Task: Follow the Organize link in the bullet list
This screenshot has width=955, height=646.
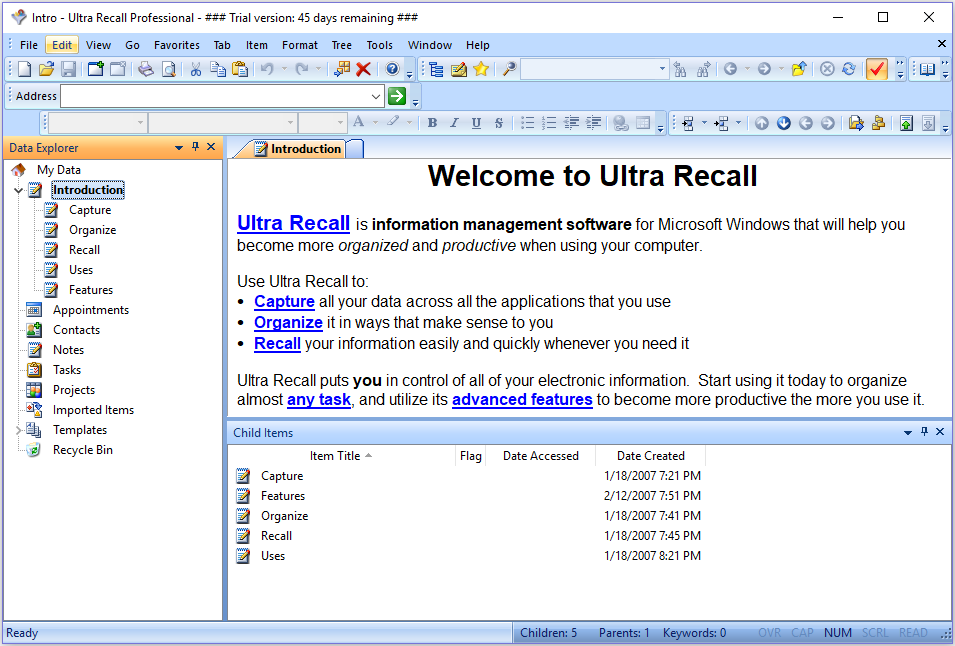Action: pos(288,322)
